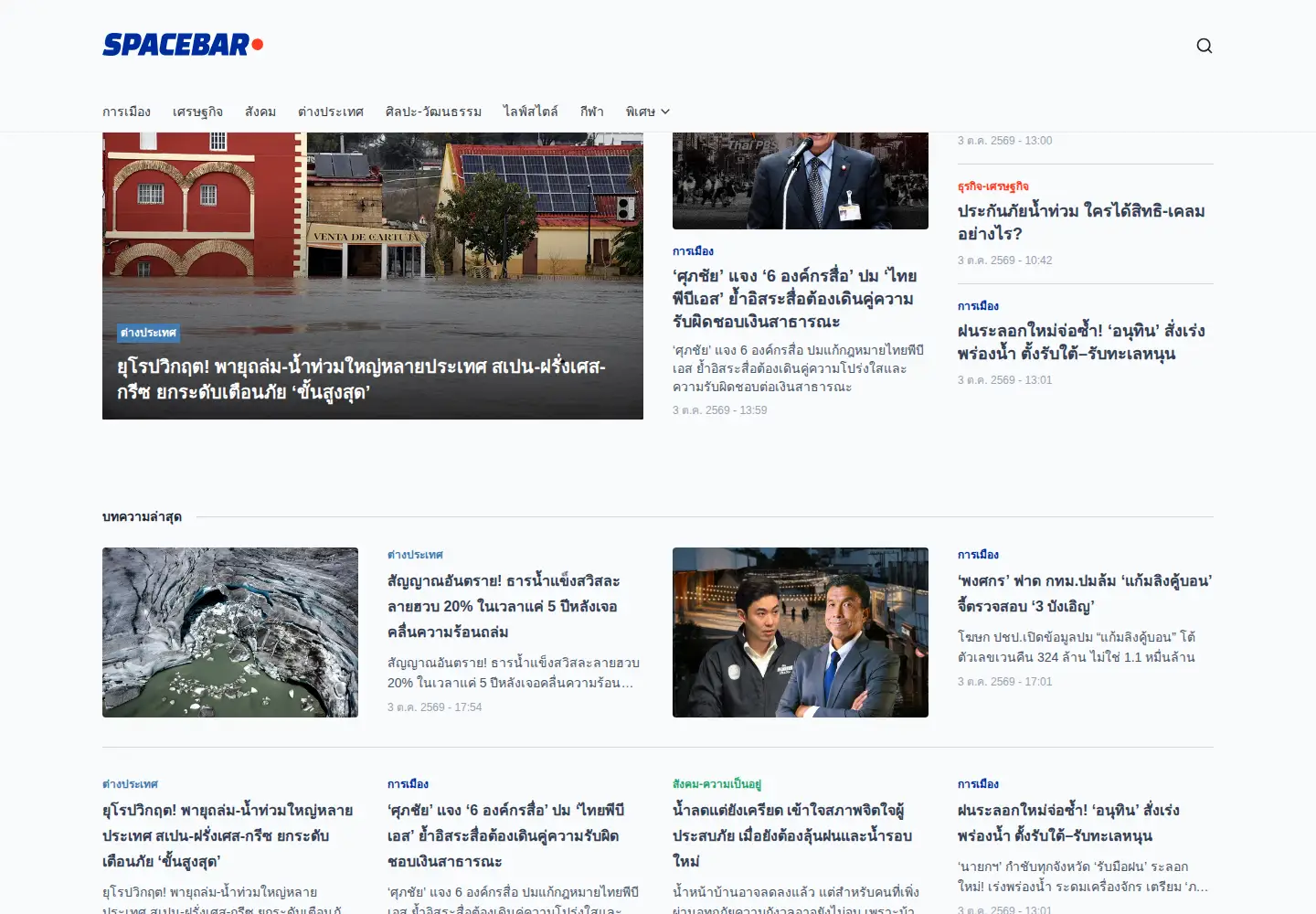The image size is (1316, 914).
Task: Click ต่างประเทศ tag in bottom row
Action: [130, 784]
